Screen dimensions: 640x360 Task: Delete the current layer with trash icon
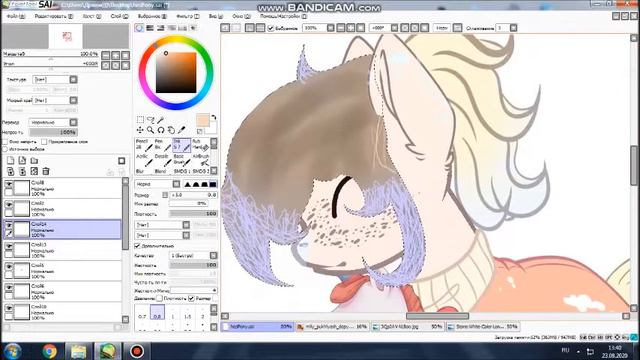[x=46, y=171]
